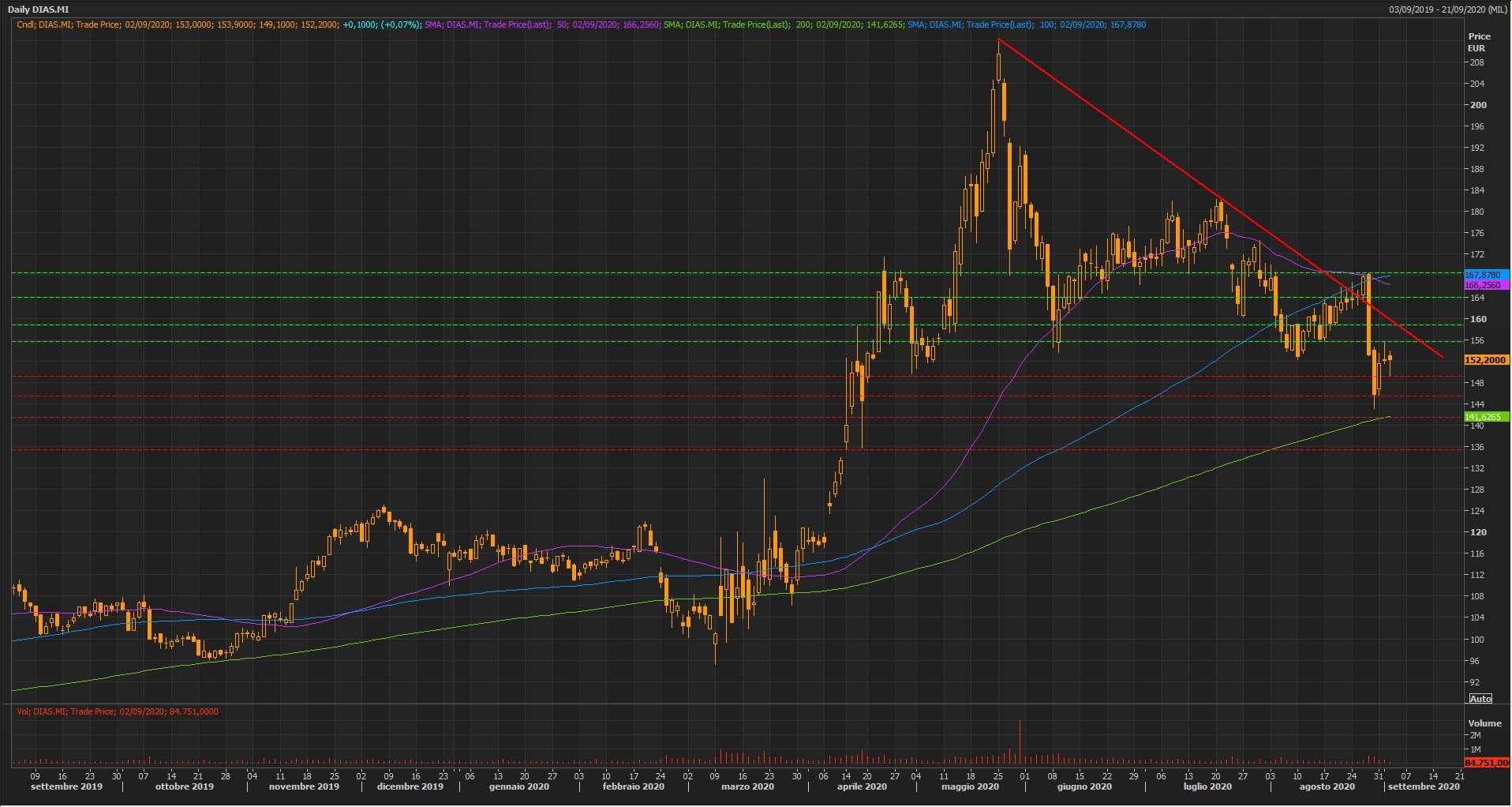This screenshot has width=1512, height=807.
Task: Click the 200 price level on axis
Action: coord(1477,105)
